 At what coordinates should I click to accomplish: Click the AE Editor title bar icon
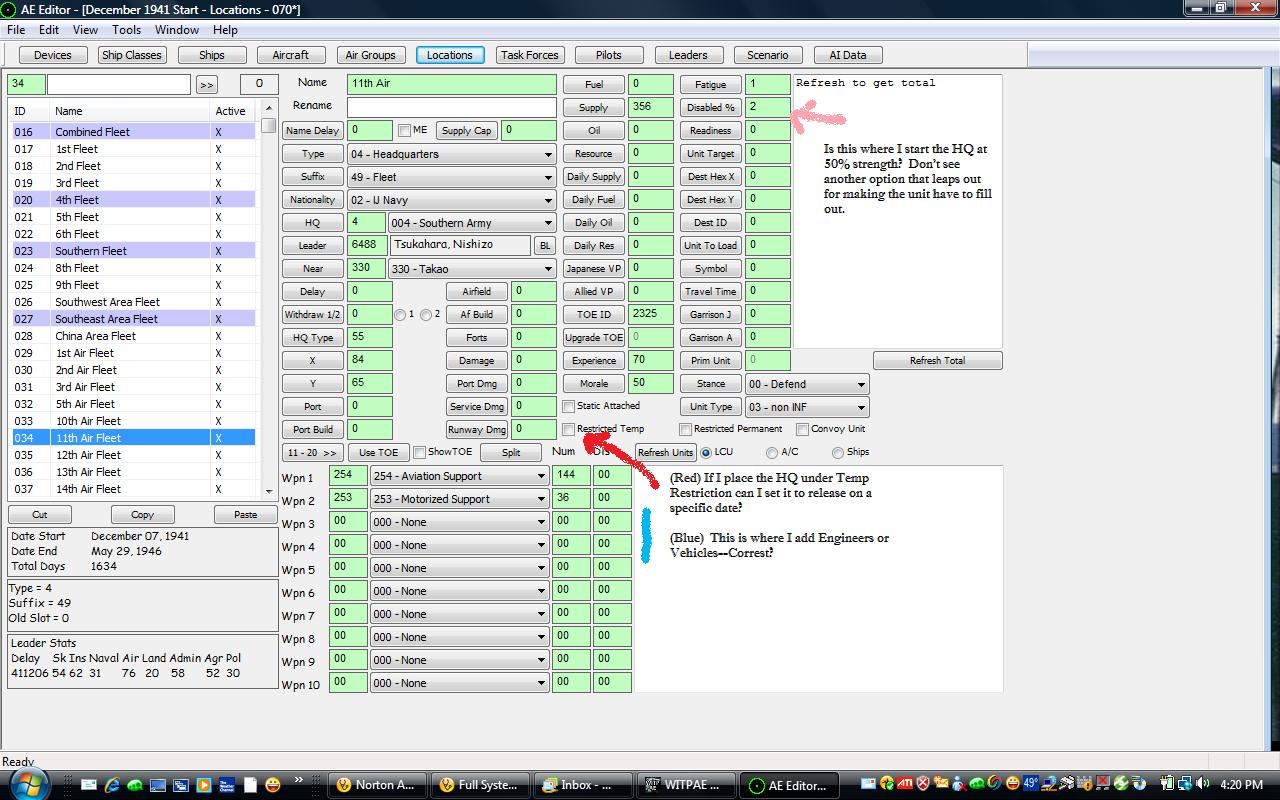(9, 9)
